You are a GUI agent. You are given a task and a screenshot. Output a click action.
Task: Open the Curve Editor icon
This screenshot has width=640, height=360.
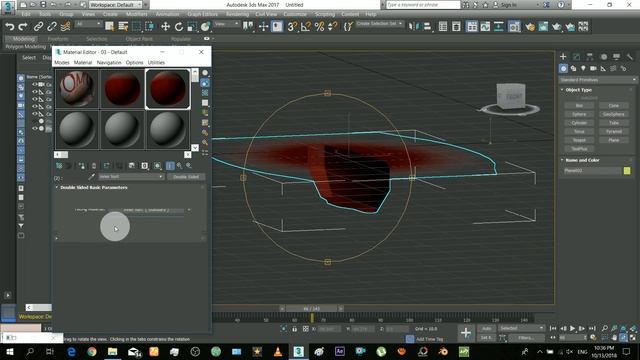pos(485,27)
